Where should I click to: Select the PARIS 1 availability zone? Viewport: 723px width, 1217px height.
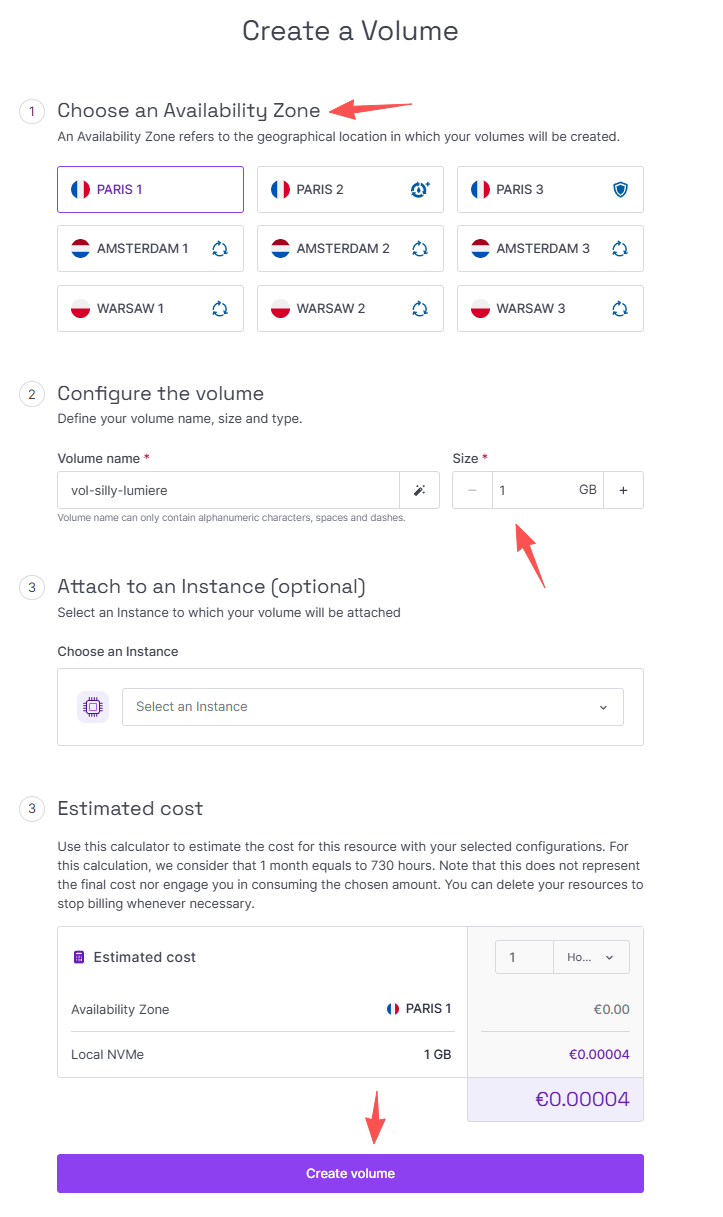150,189
